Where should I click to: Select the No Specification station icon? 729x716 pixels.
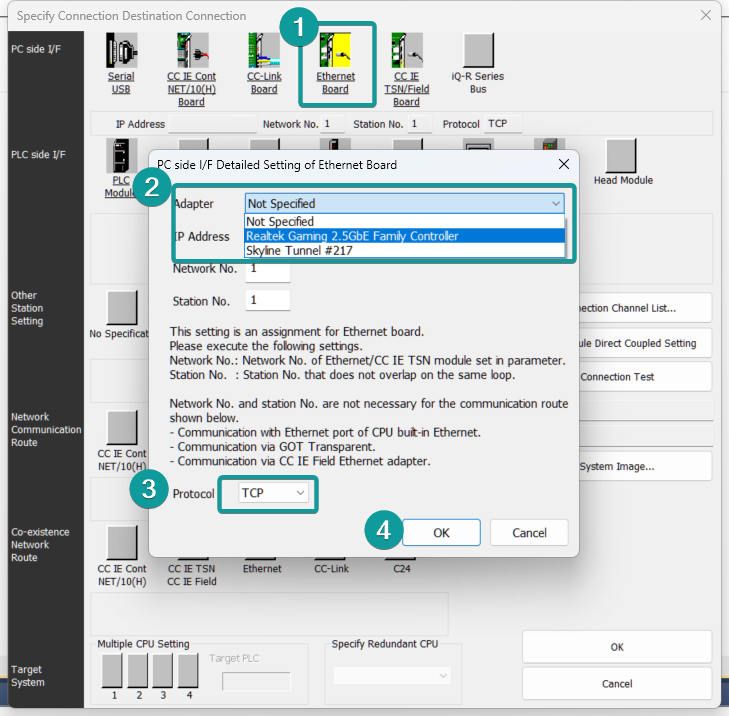tap(122, 308)
